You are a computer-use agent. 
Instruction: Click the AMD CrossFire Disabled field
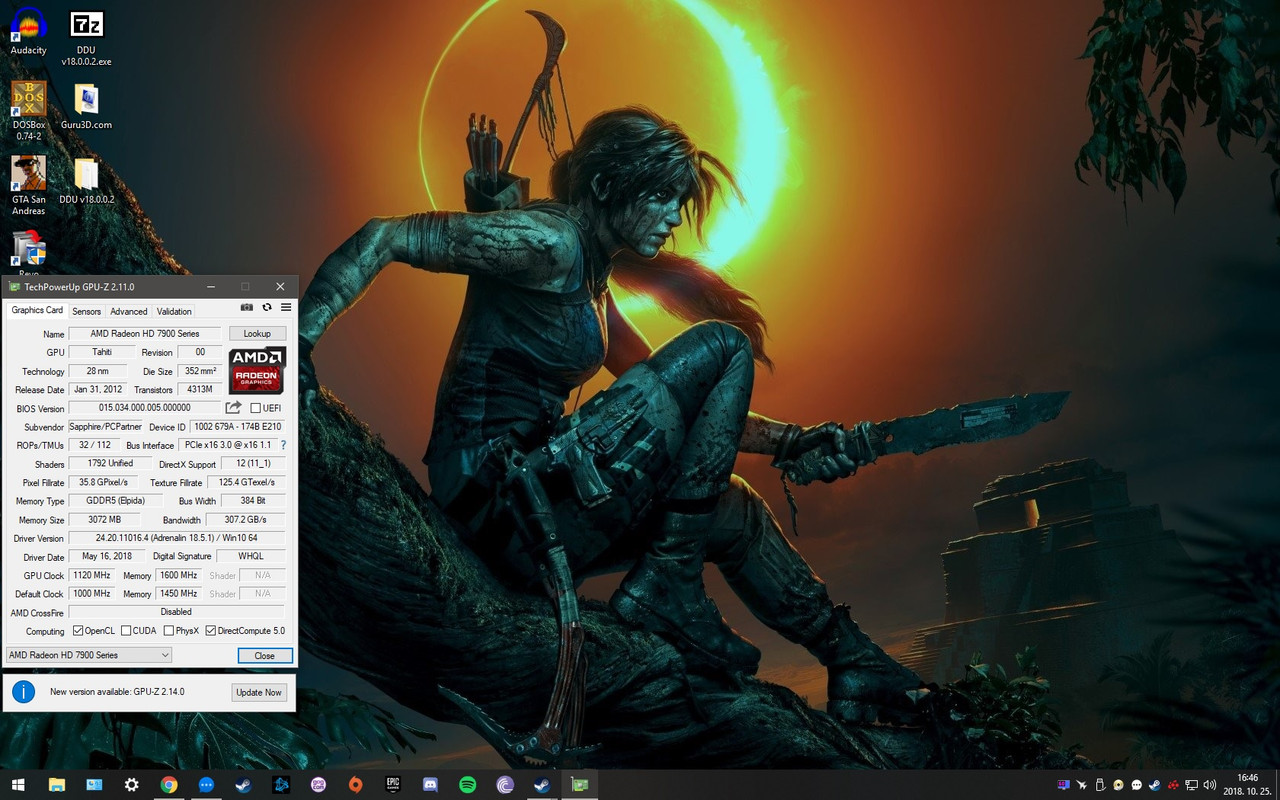point(177,612)
